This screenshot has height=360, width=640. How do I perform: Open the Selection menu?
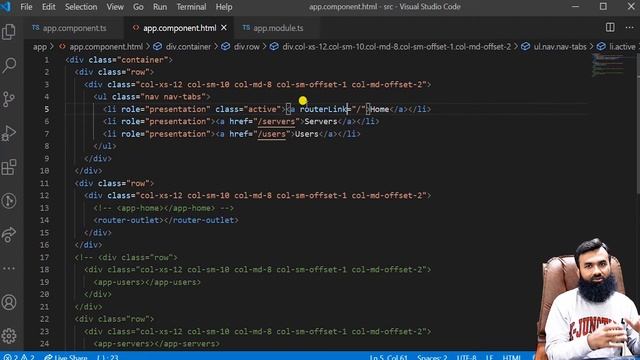[x=81, y=7]
